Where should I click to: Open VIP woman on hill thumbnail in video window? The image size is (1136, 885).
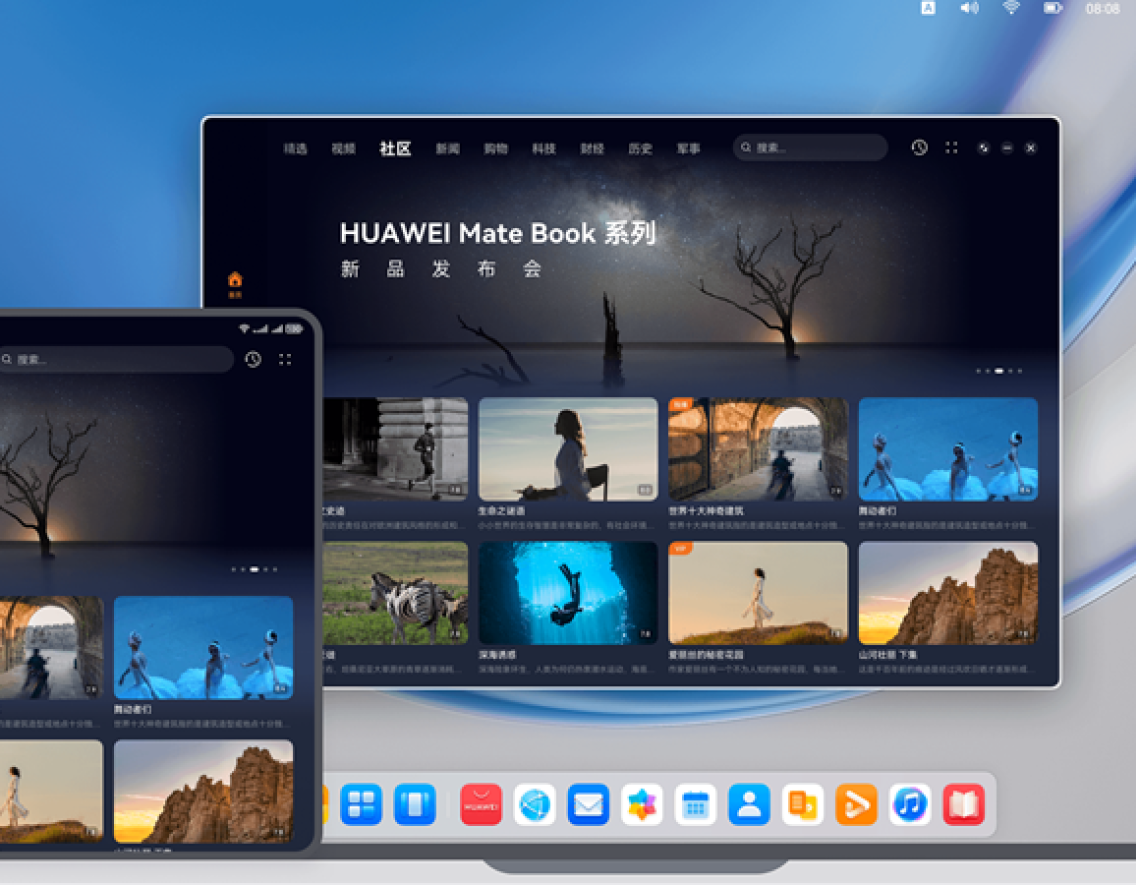[758, 593]
